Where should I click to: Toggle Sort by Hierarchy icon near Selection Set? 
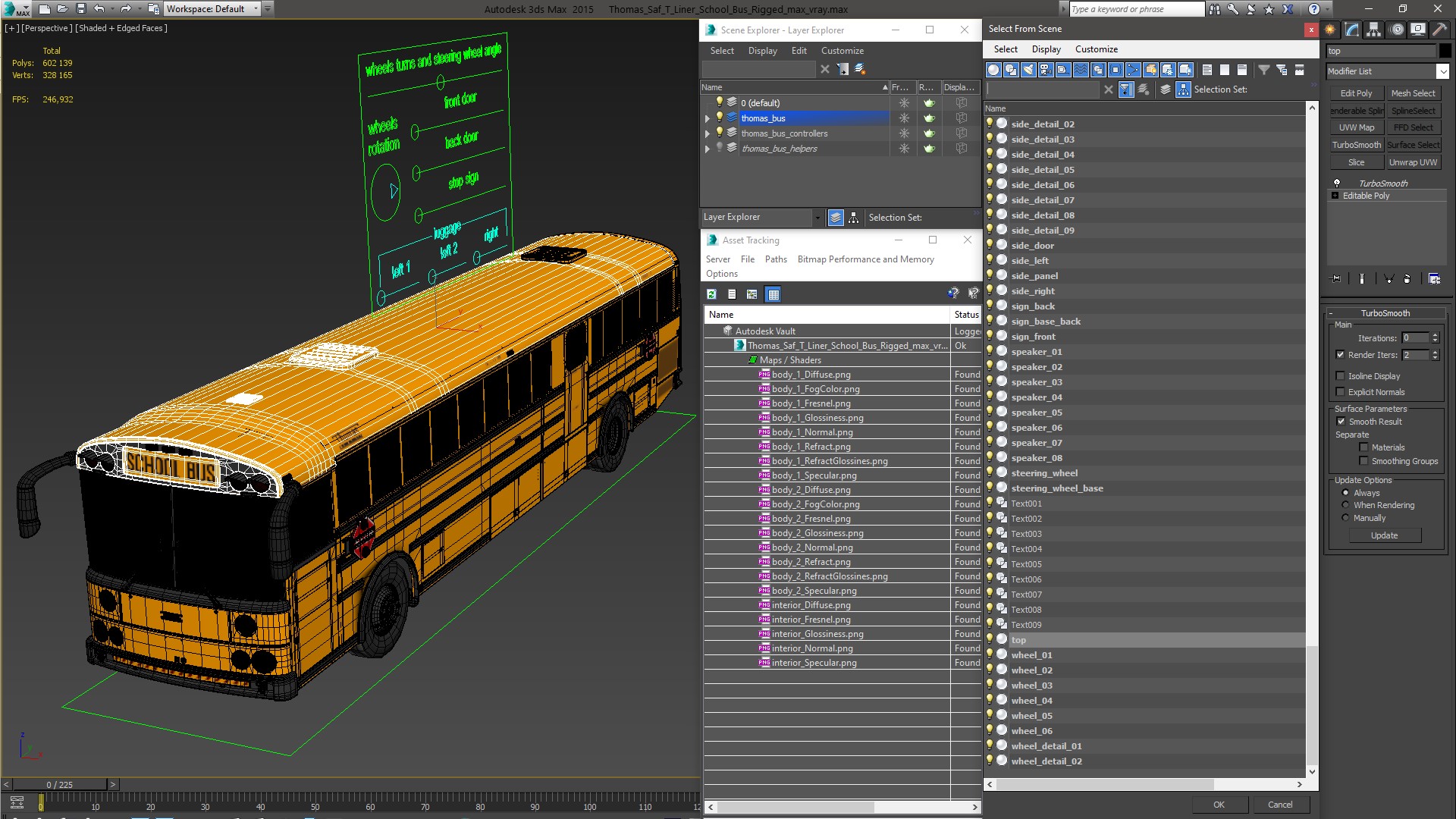pos(1184,89)
